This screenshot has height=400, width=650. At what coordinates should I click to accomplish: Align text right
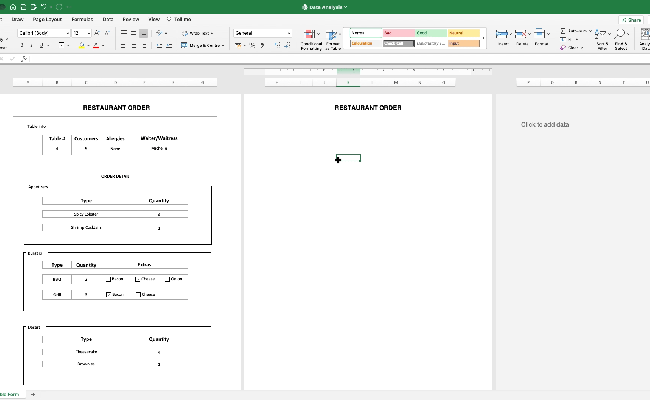(144, 46)
